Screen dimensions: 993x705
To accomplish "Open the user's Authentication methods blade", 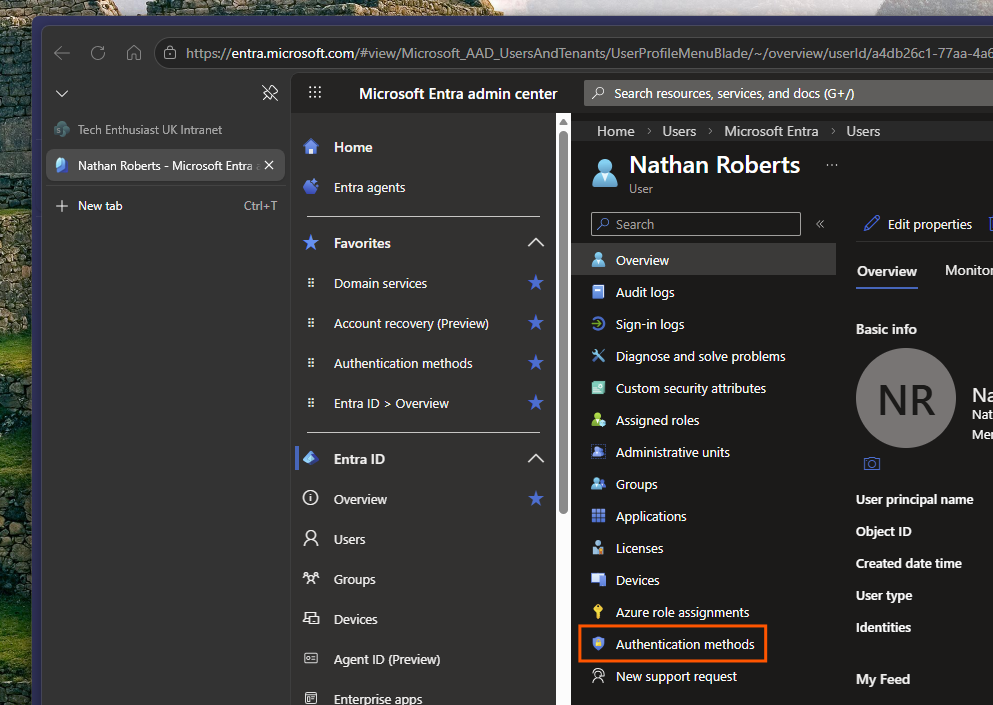I will click(x=673, y=644).
